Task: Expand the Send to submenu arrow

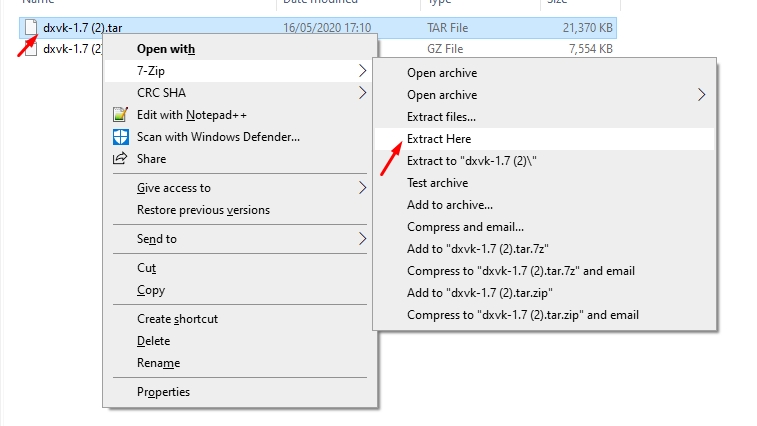Action: coord(362,239)
